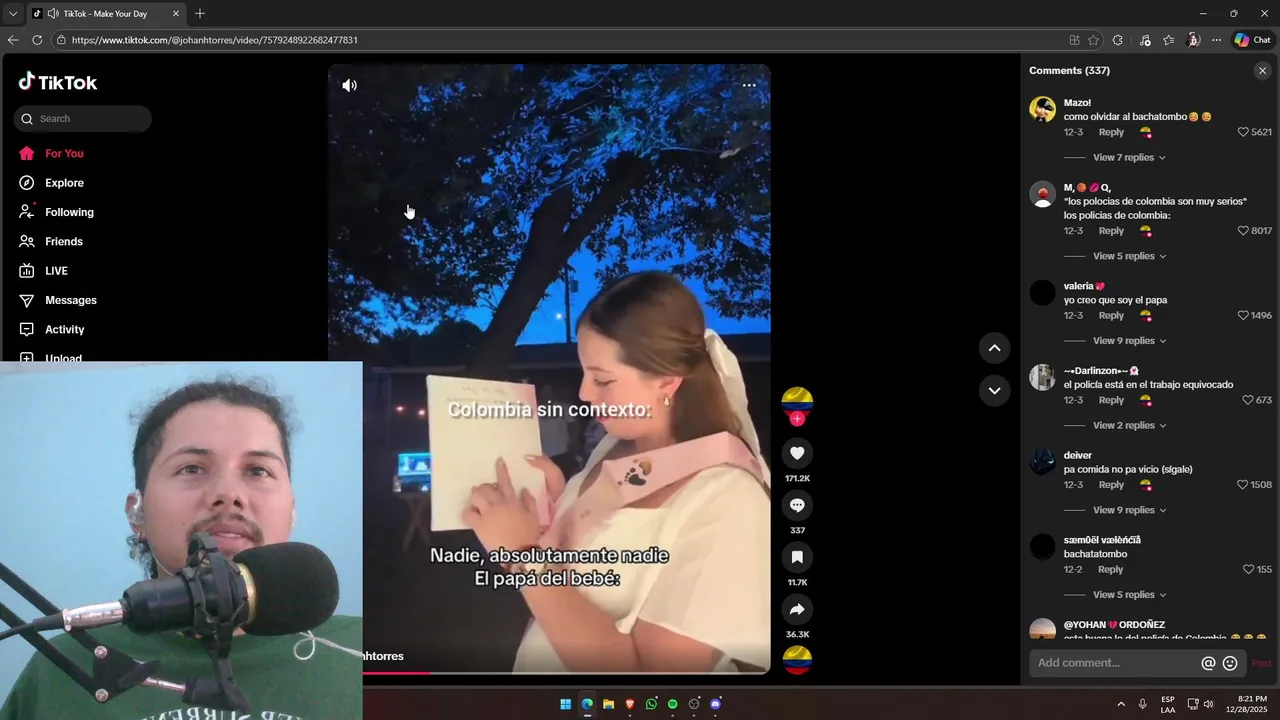Refresh the page in the browser
Viewport: 1280px width, 720px height.
37,40
